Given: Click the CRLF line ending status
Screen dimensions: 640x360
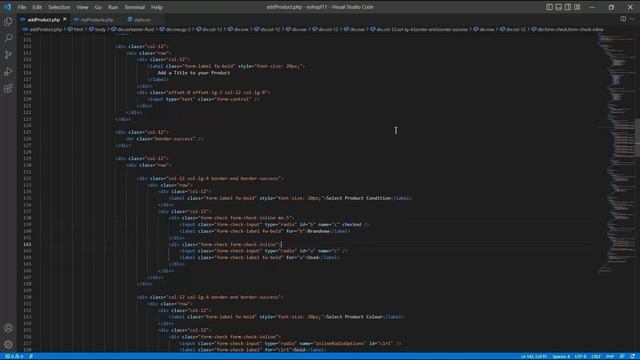Looking at the screenshot, I should pos(596,356).
